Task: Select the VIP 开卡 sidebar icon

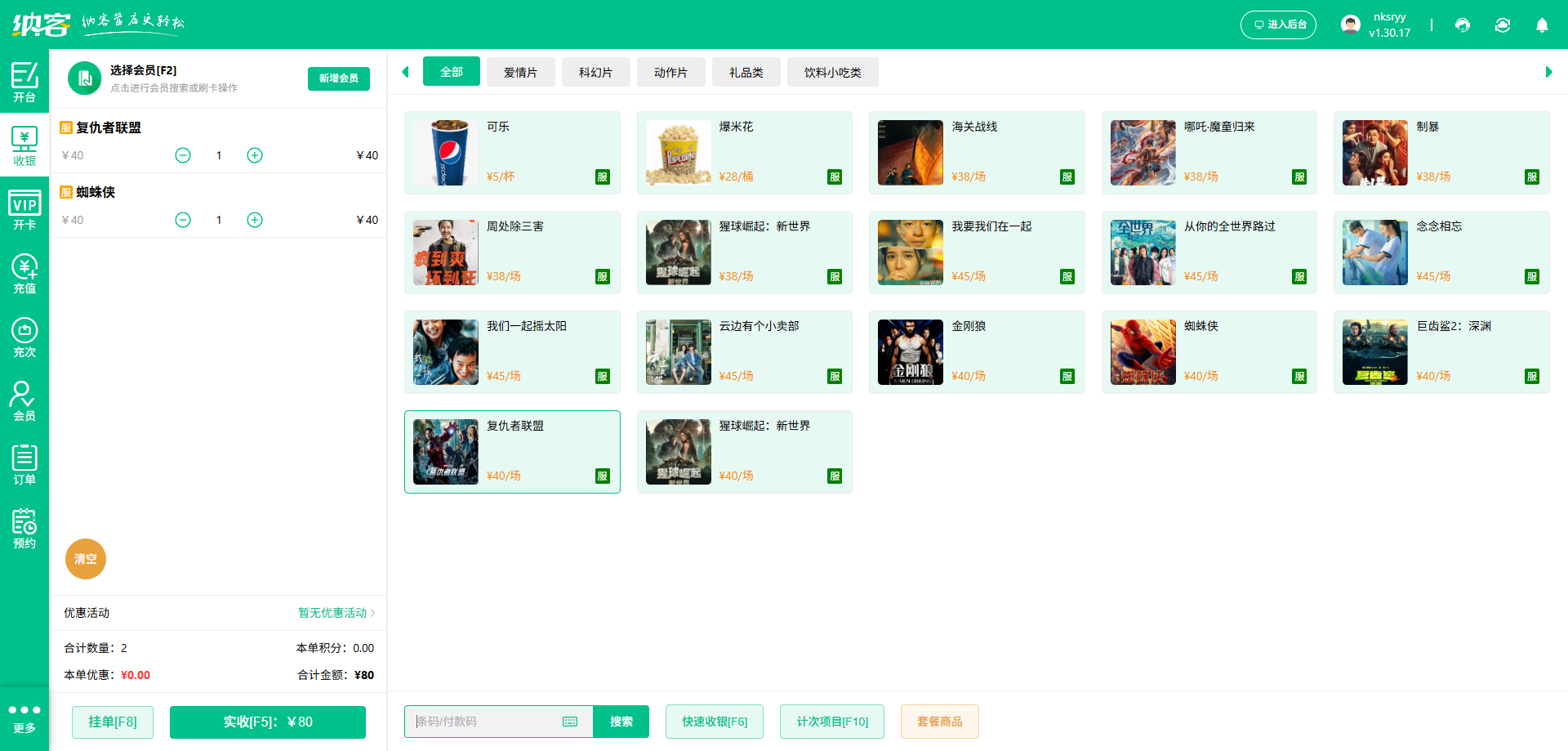Action: pyautogui.click(x=24, y=210)
